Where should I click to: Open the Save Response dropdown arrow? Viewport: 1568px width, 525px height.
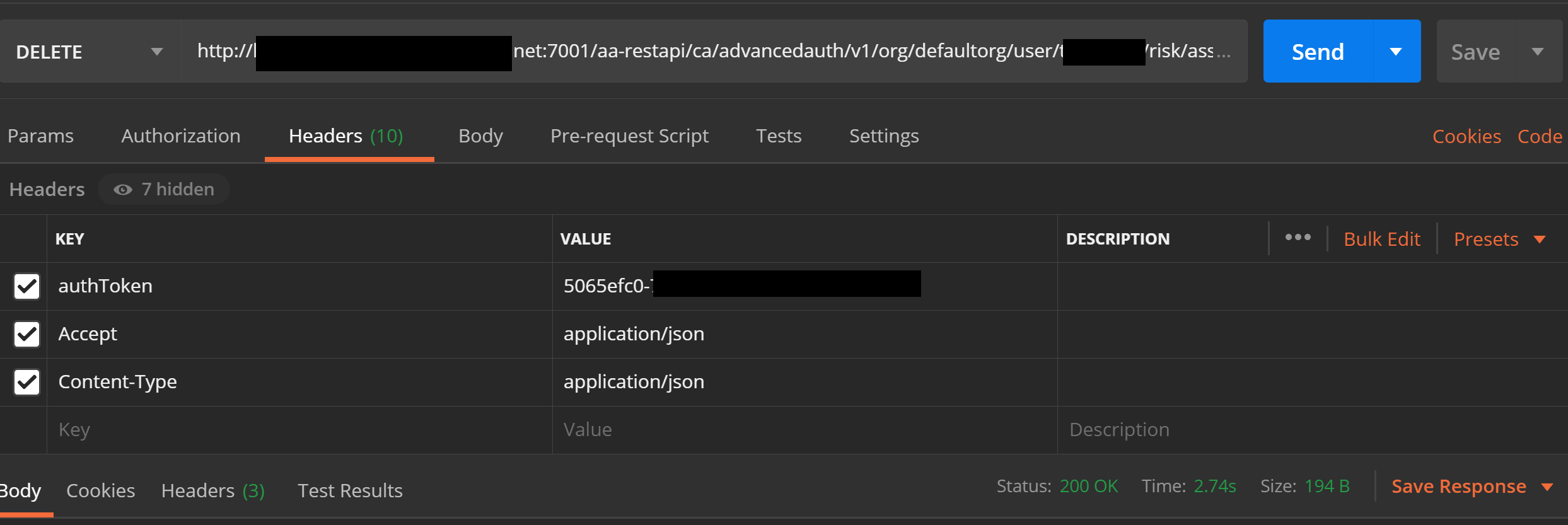coord(1547,487)
